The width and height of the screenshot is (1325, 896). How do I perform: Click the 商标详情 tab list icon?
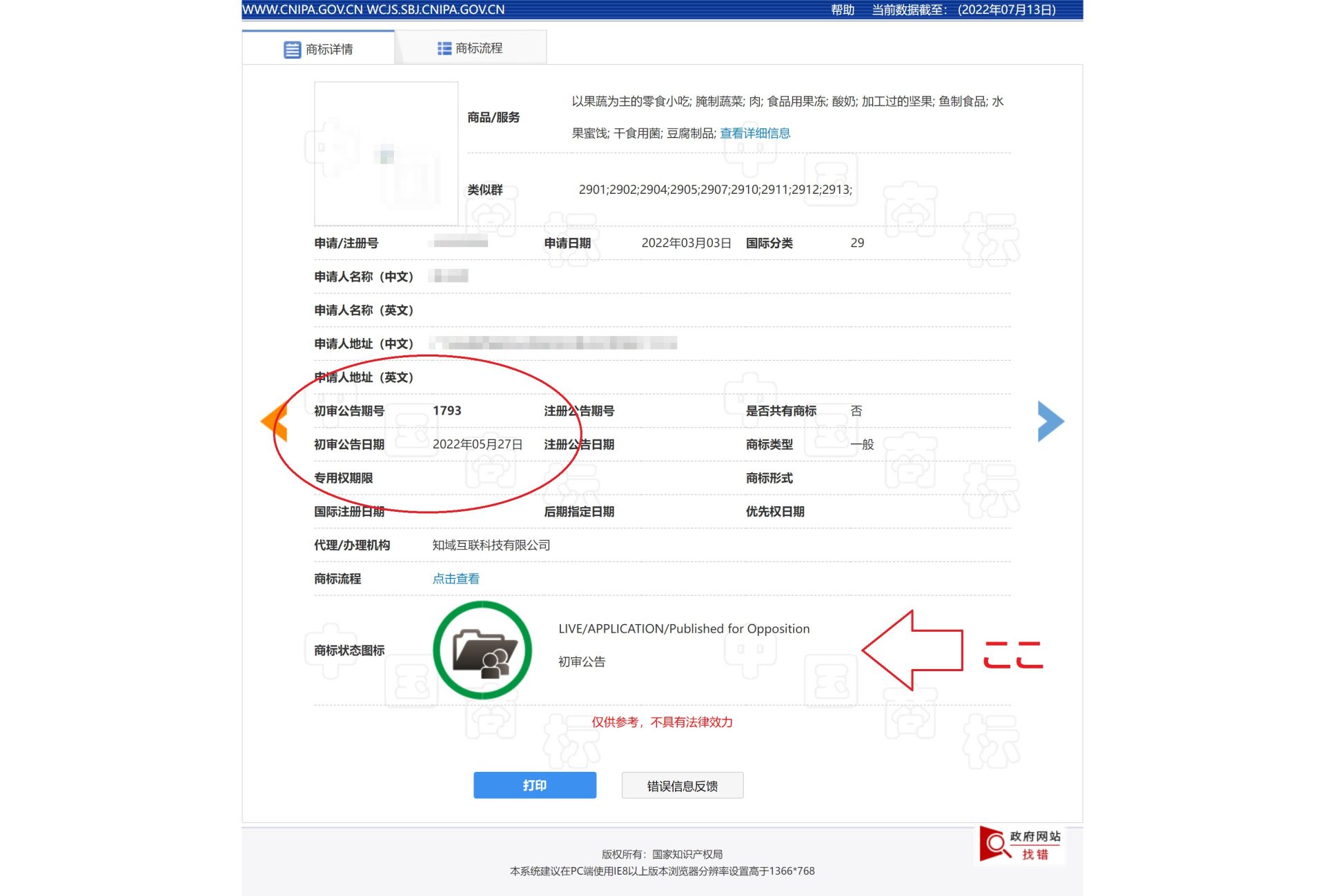coord(292,50)
